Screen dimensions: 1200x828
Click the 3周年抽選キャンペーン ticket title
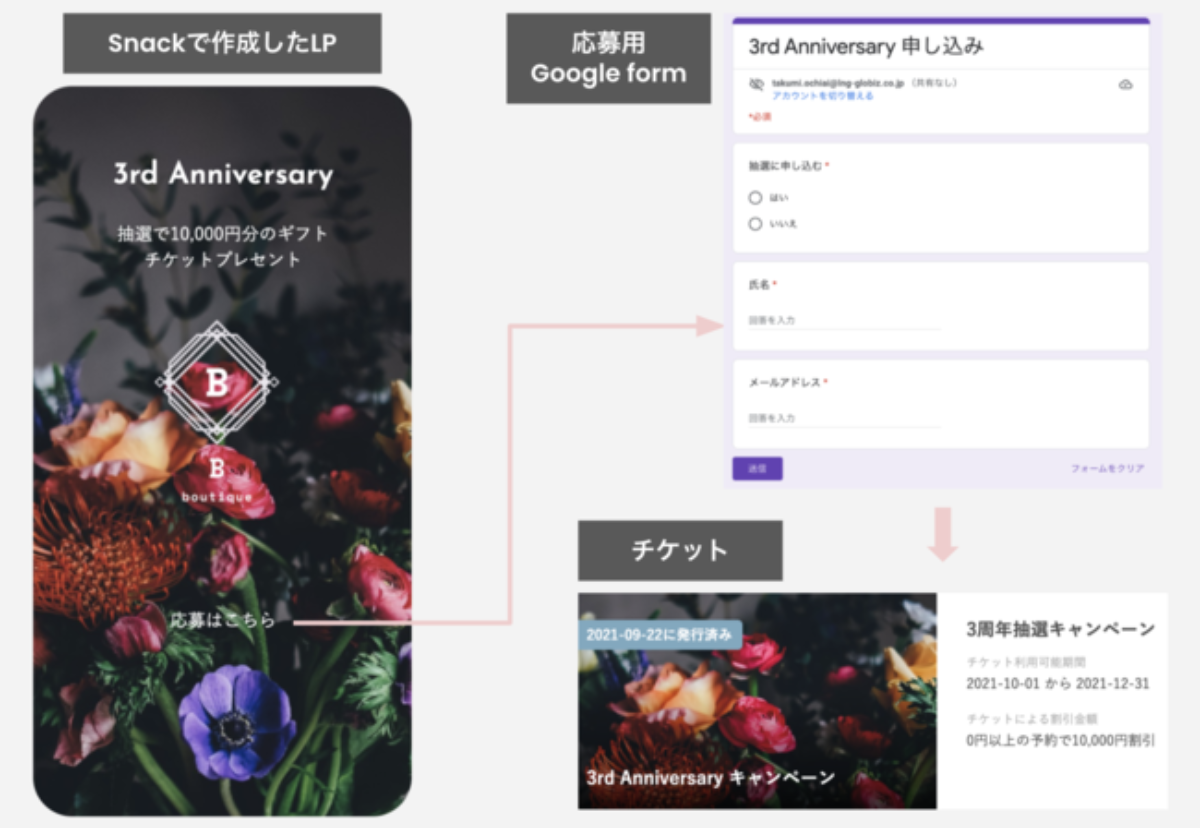(1060, 629)
